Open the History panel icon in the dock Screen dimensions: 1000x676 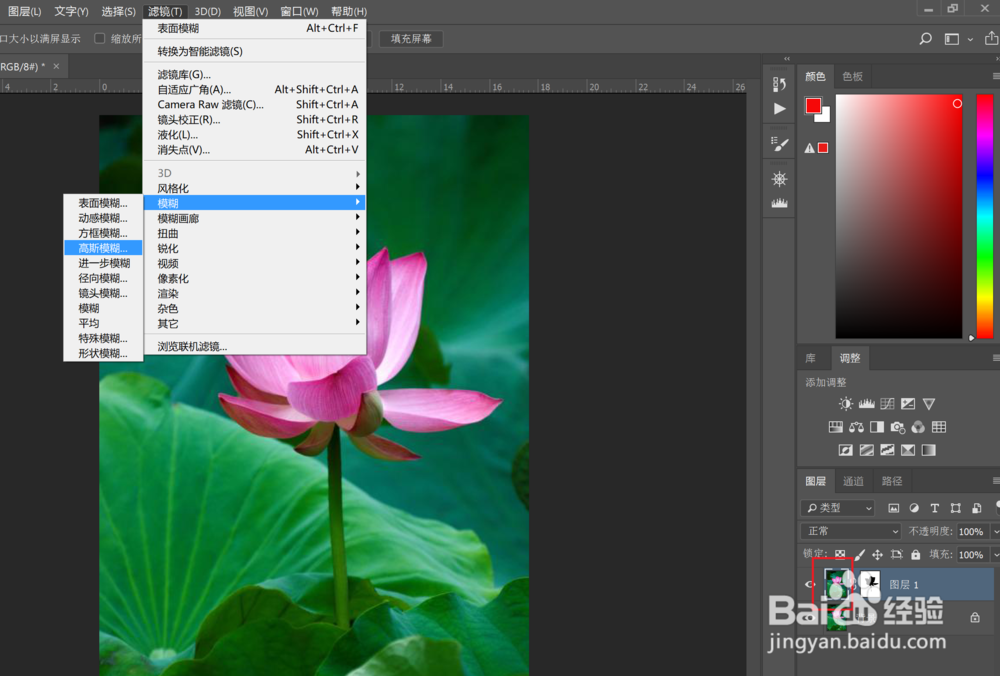coord(779,84)
